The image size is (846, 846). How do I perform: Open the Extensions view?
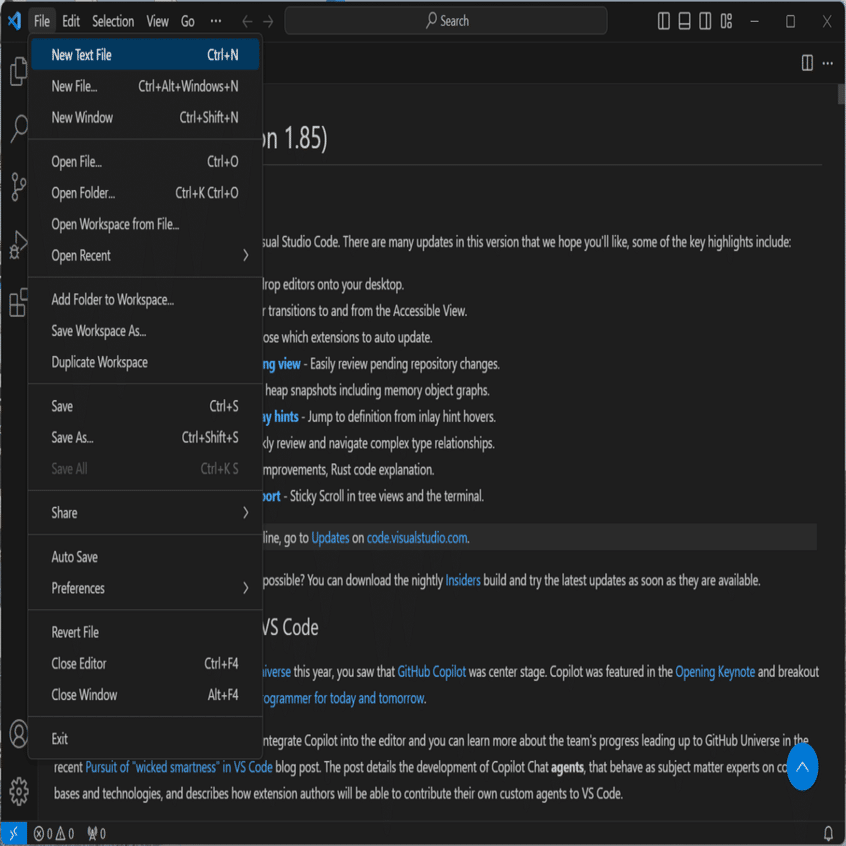[16, 305]
